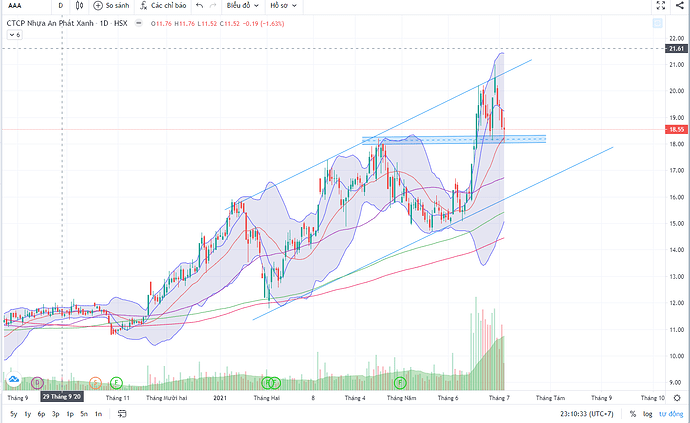Click the So sánh compare button
Screen dimensions: 690x423
112,6
